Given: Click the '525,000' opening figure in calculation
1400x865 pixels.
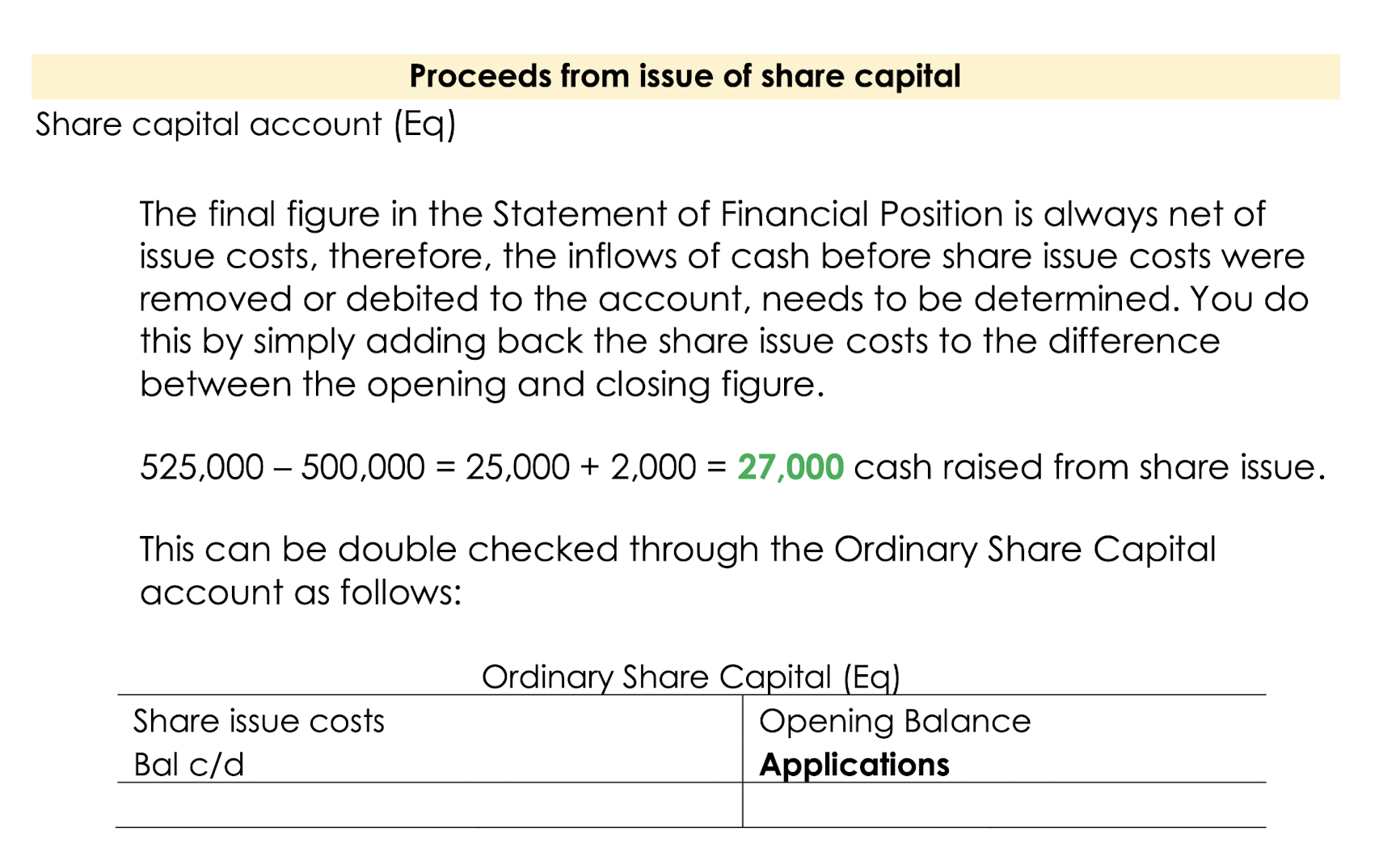Looking at the screenshot, I should click(202, 467).
